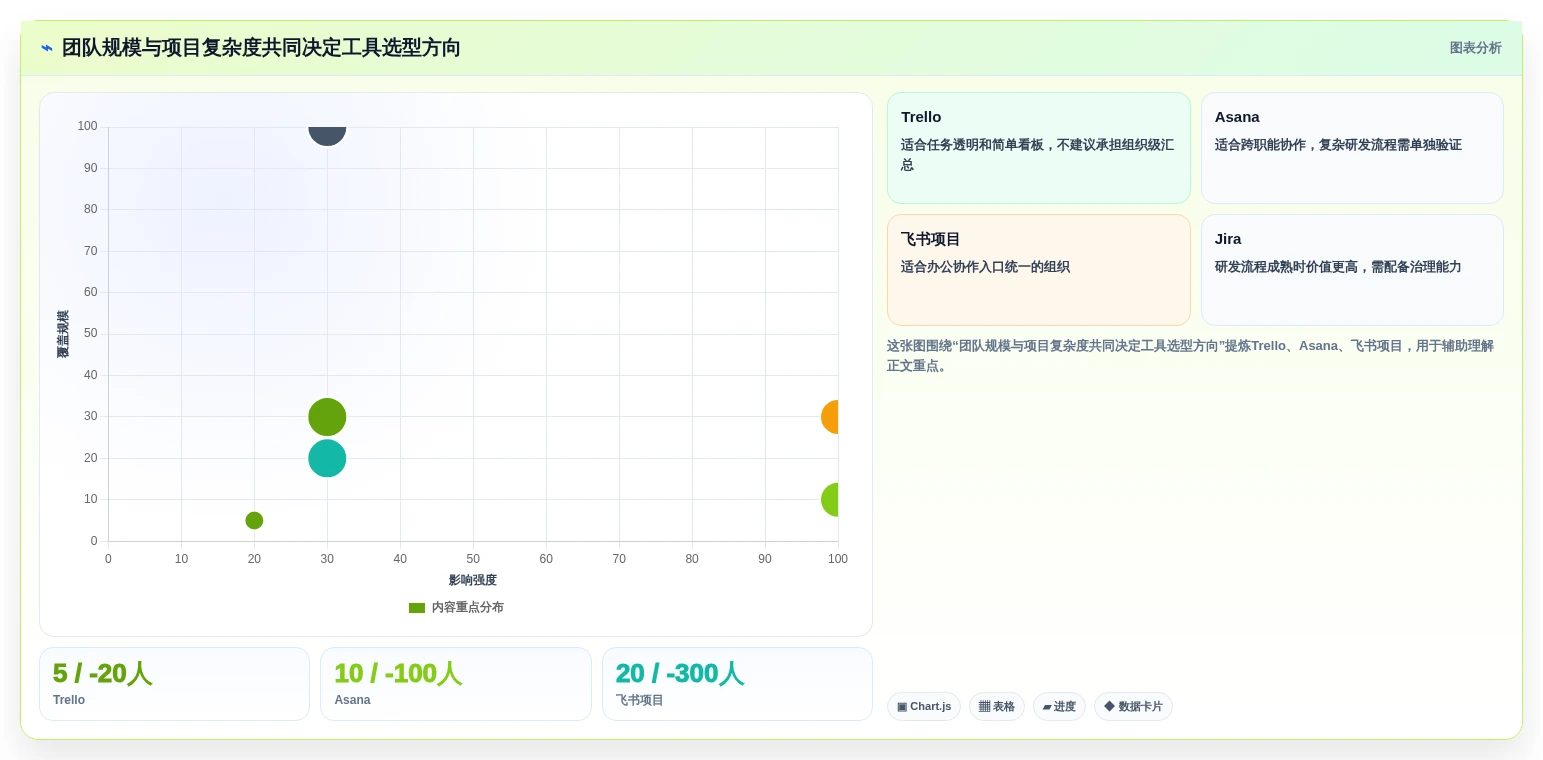Screen dimensions: 1543x760
Task: Select the 5 / -20人 Trello stat card
Action: (174, 684)
